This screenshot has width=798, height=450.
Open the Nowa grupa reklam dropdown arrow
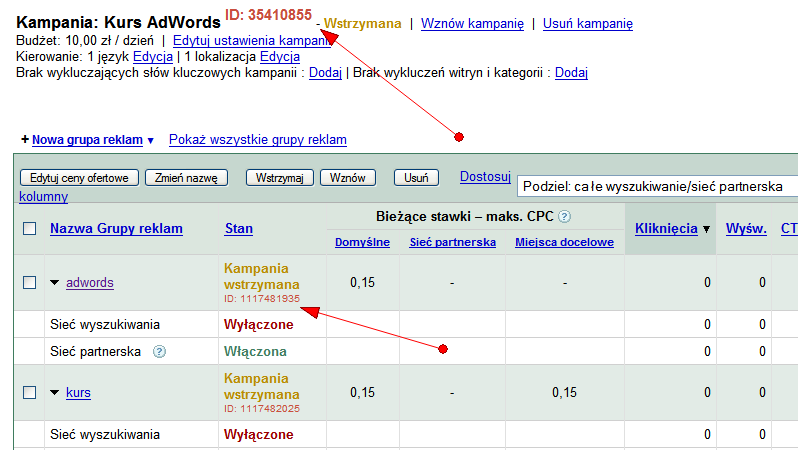(151, 141)
